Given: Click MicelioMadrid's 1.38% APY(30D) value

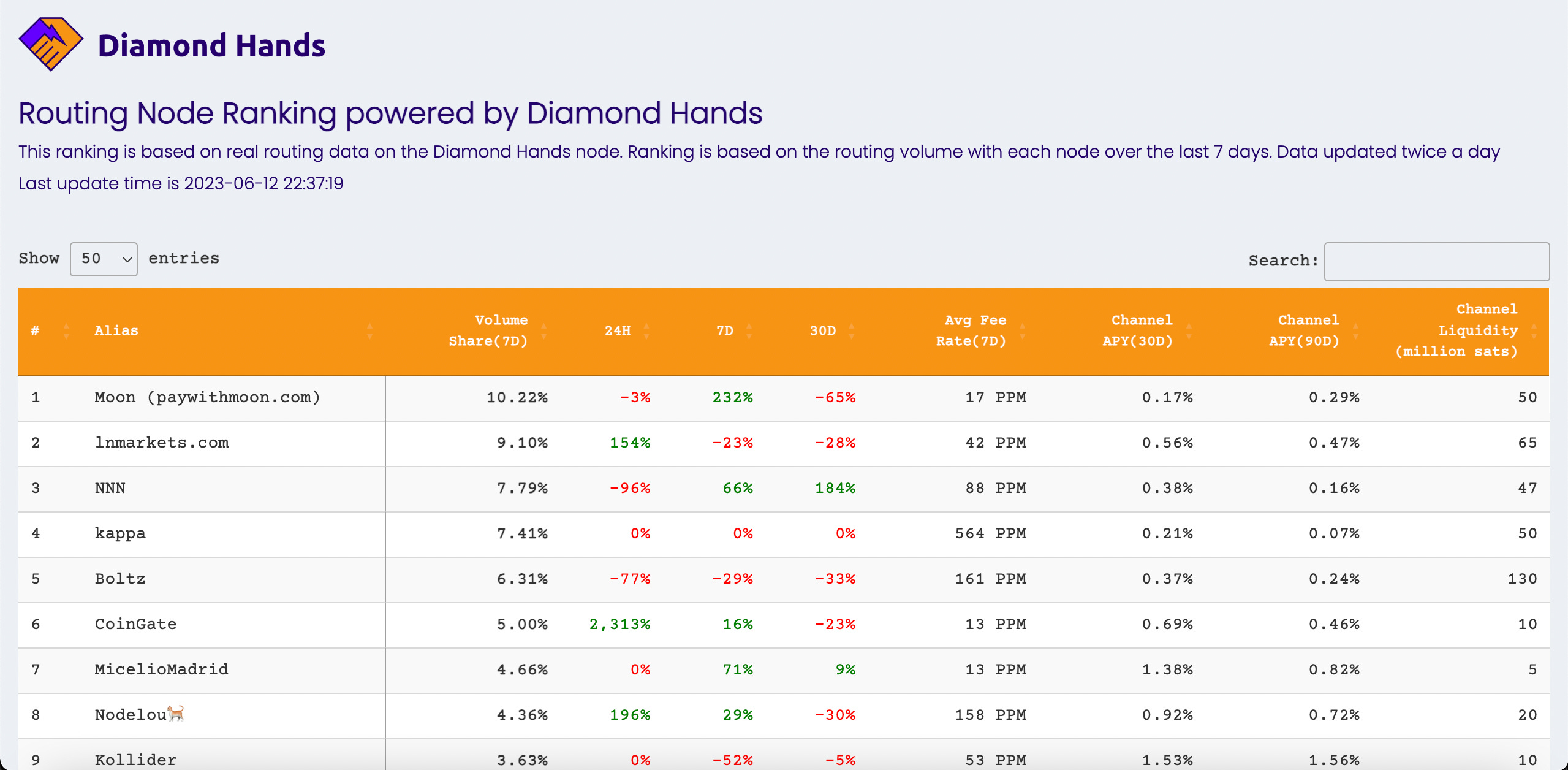Looking at the screenshot, I should [x=1167, y=670].
